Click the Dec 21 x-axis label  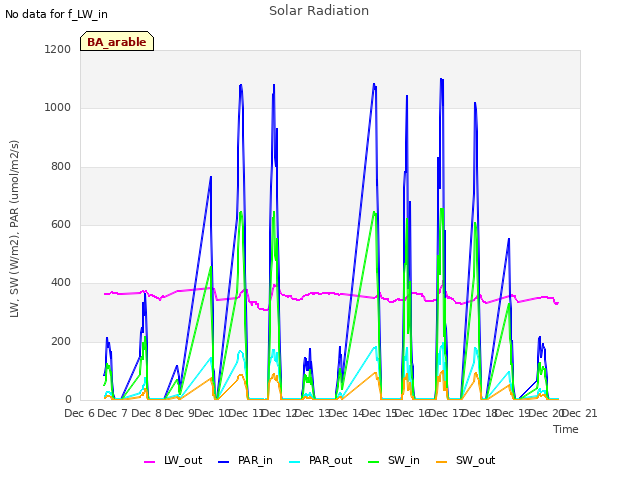(x=579, y=413)
